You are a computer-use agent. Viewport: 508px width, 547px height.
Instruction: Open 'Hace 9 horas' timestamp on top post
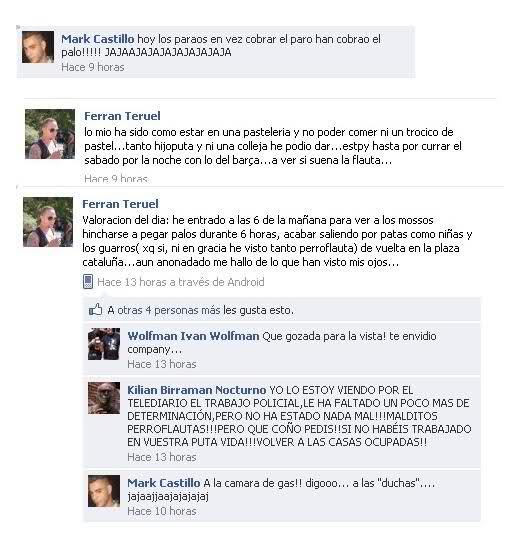[x=93, y=67]
